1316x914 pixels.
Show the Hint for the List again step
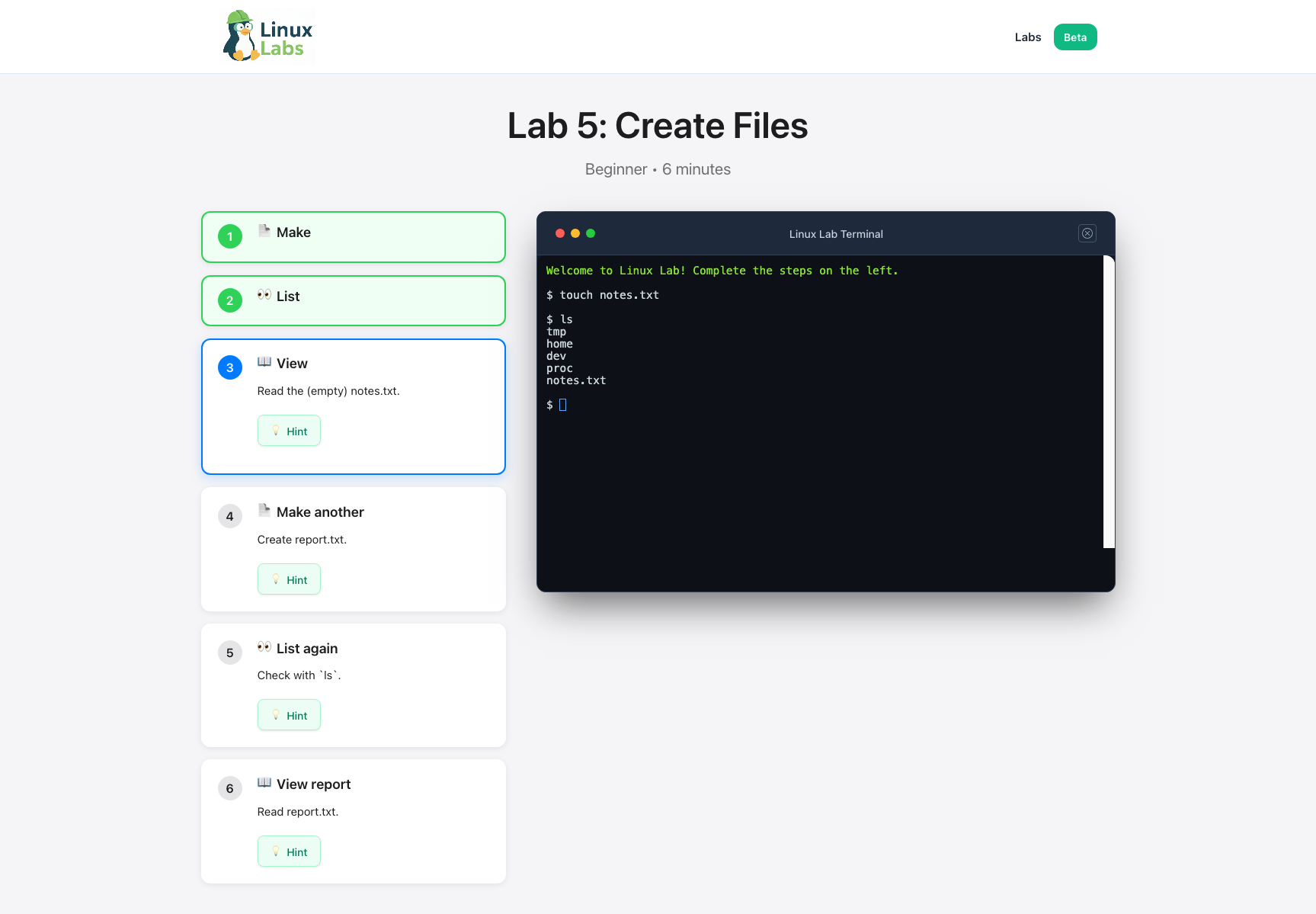(x=289, y=715)
